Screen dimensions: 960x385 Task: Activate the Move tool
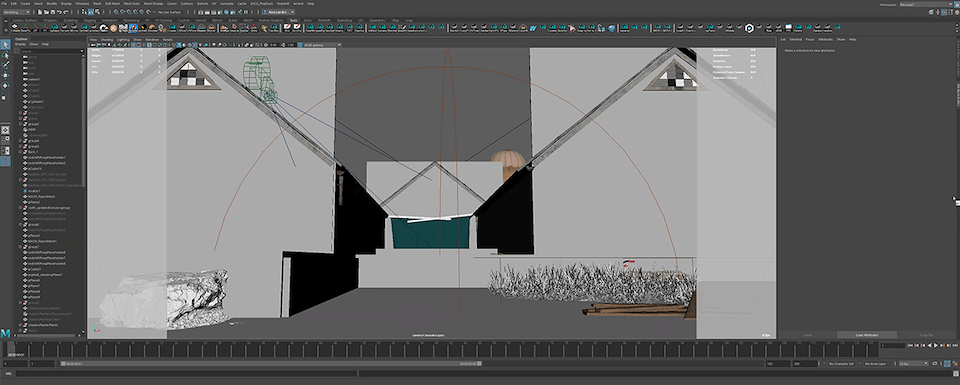(6, 75)
